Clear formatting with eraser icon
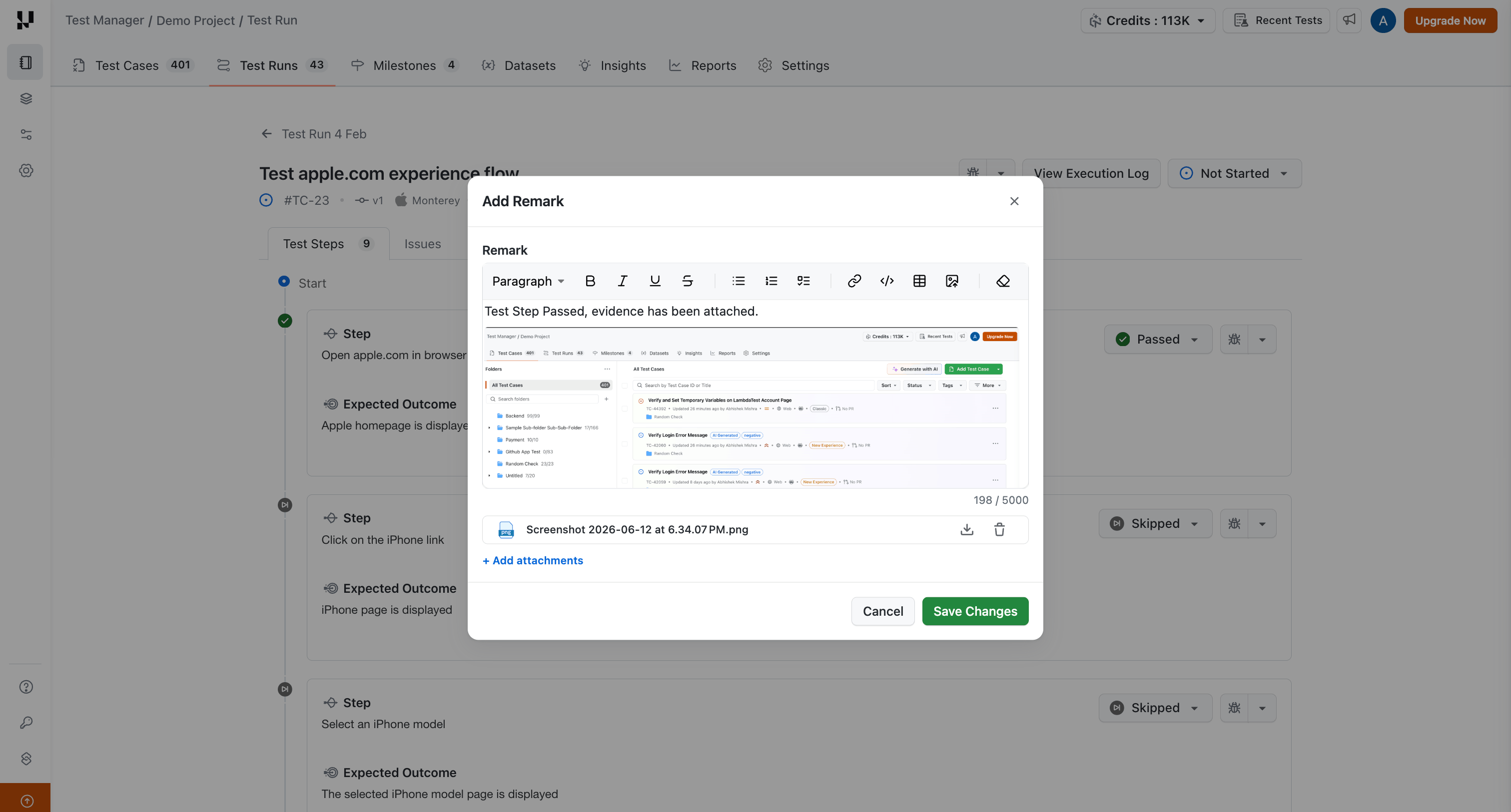Viewport: 1511px width, 812px height. (x=1003, y=281)
